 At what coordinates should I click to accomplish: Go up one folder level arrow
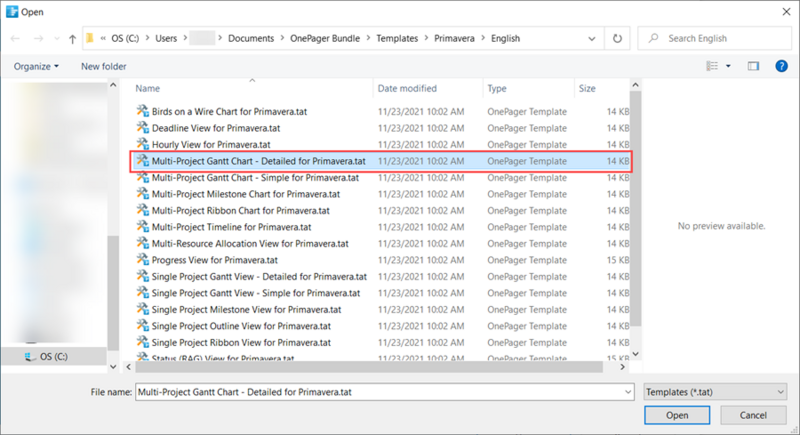point(72,39)
